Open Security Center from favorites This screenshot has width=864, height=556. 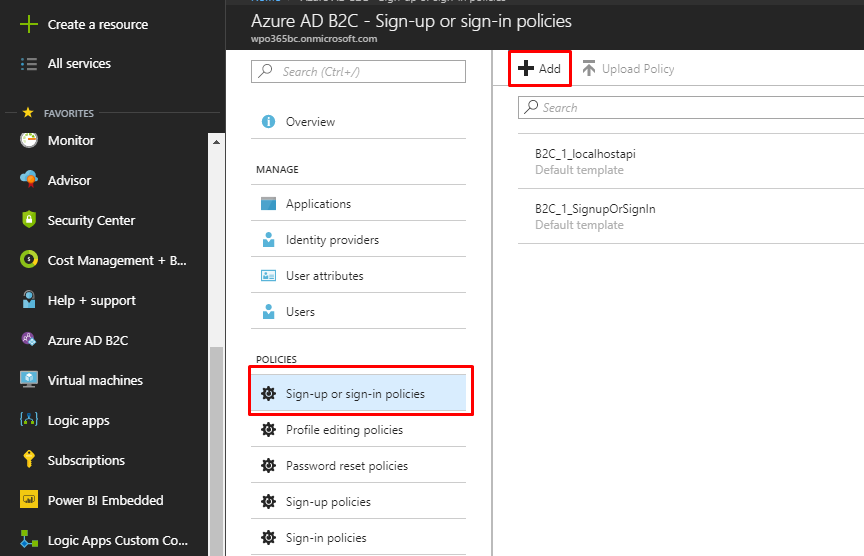pos(91,220)
